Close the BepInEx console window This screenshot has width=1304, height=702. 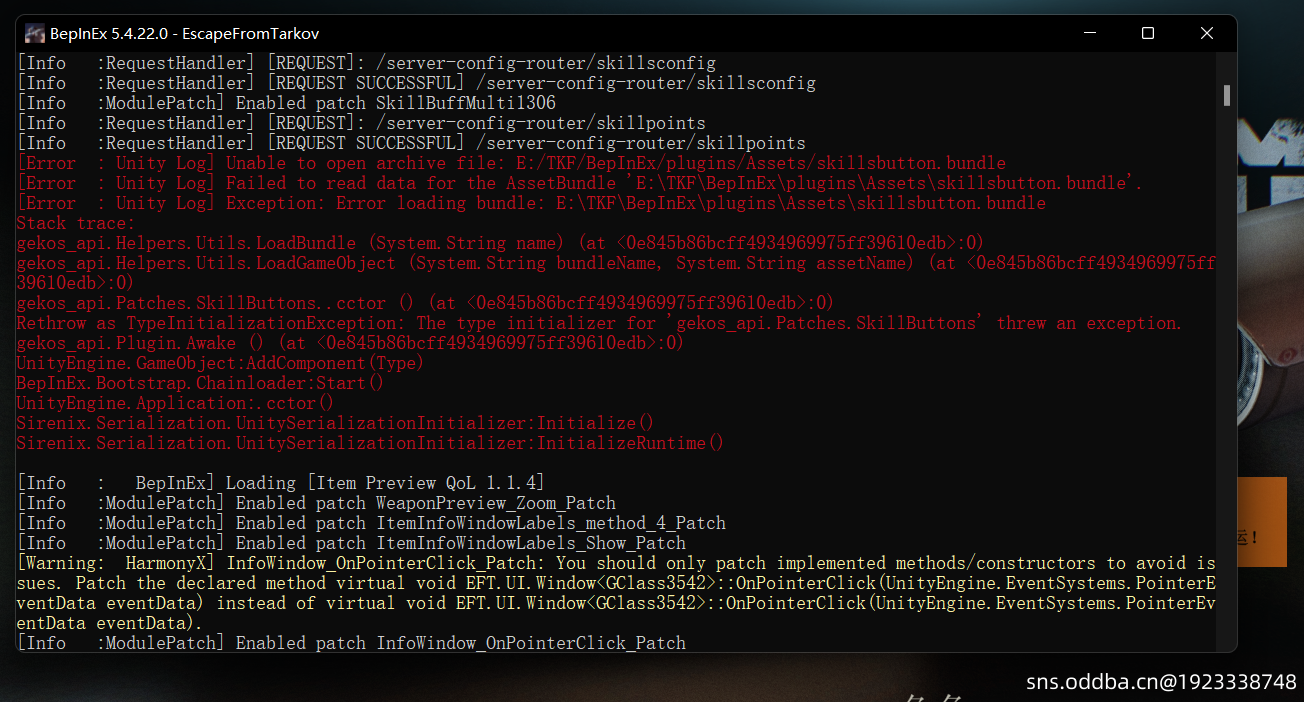tap(1206, 33)
